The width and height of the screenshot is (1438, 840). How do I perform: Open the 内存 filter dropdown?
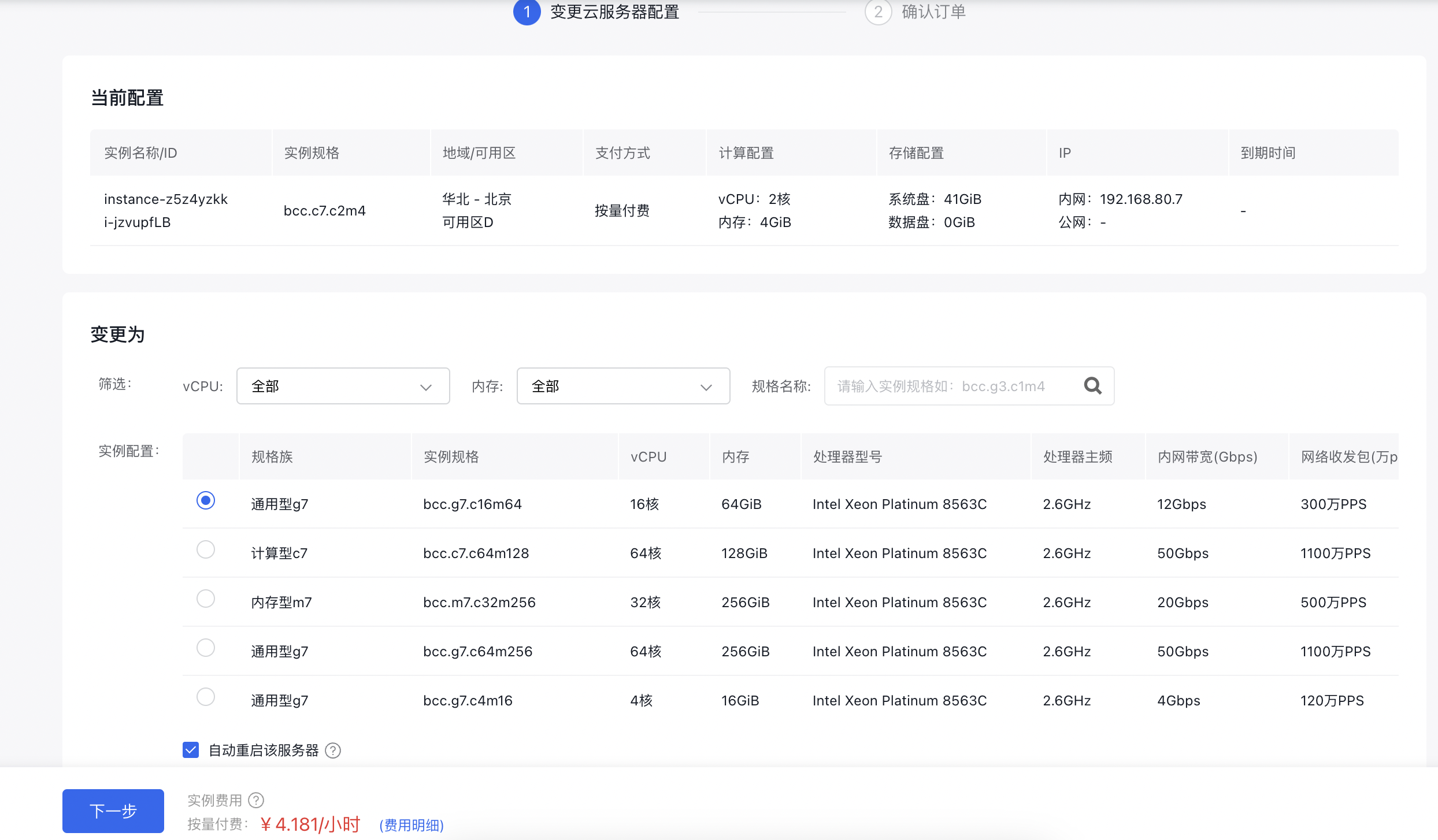tap(623, 386)
